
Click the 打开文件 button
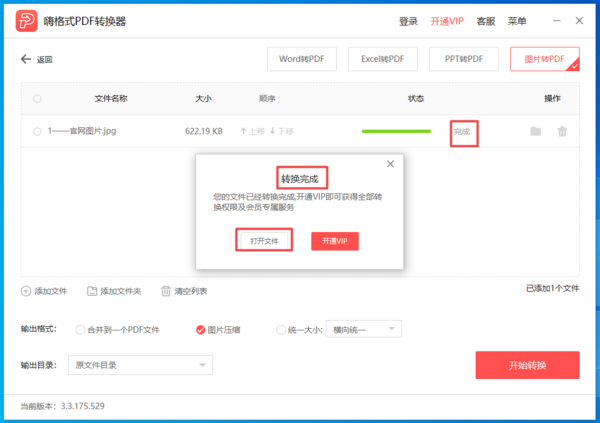264,241
